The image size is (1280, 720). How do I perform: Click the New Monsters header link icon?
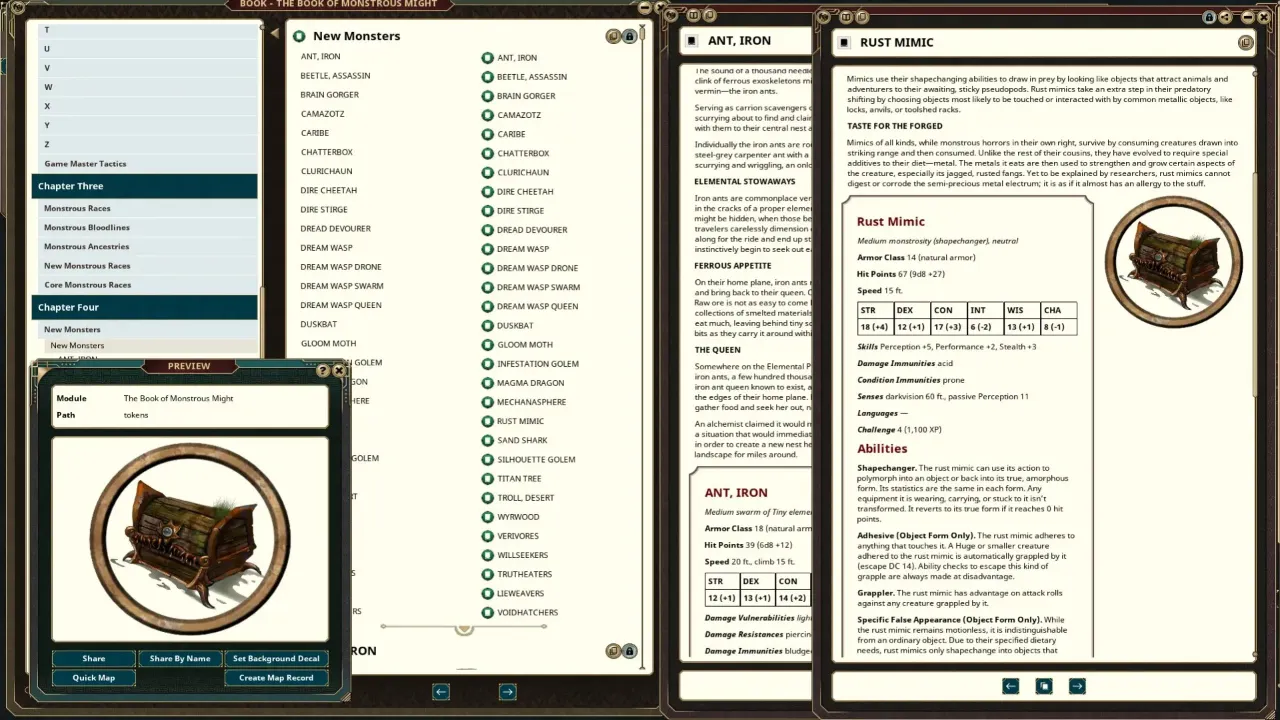[x=299, y=36]
